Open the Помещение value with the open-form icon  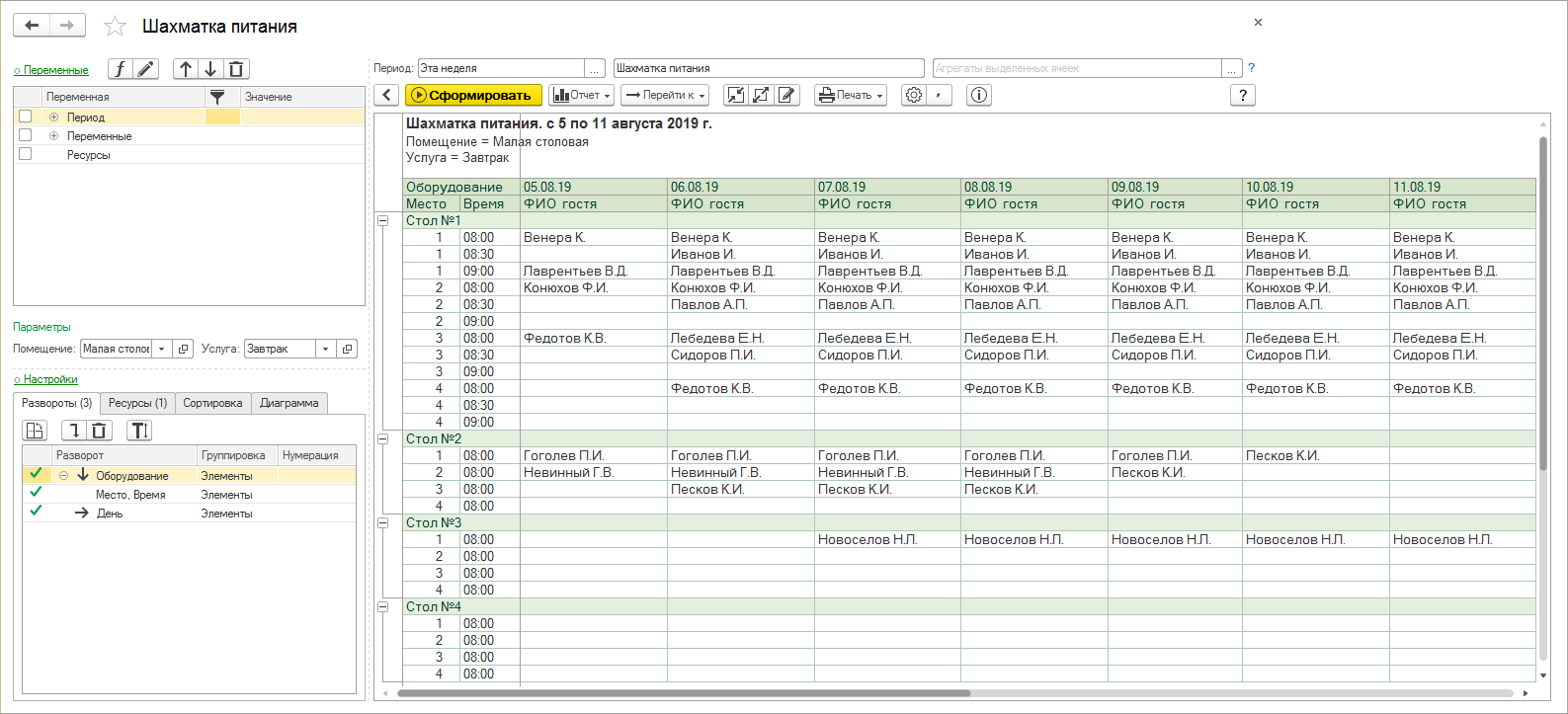tap(183, 349)
